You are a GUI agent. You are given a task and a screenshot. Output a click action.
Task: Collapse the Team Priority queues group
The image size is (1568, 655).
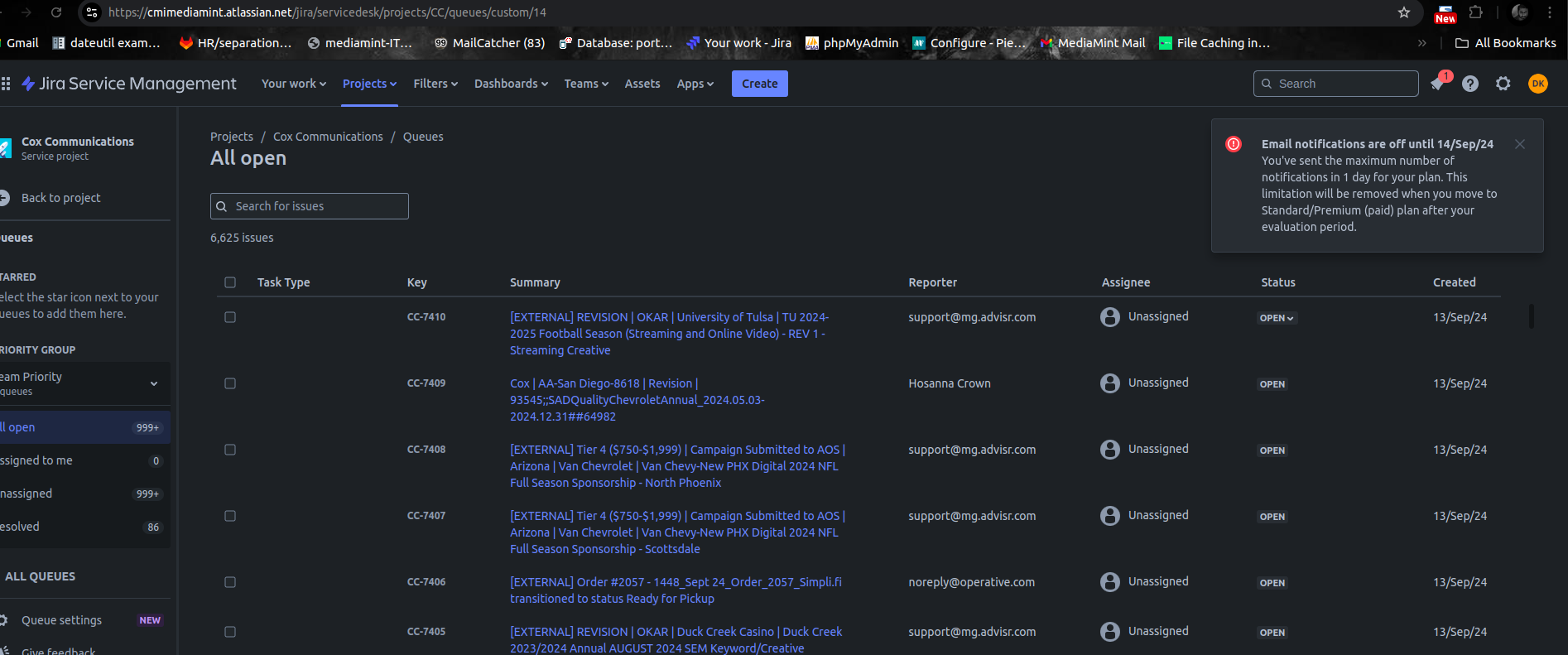(154, 383)
